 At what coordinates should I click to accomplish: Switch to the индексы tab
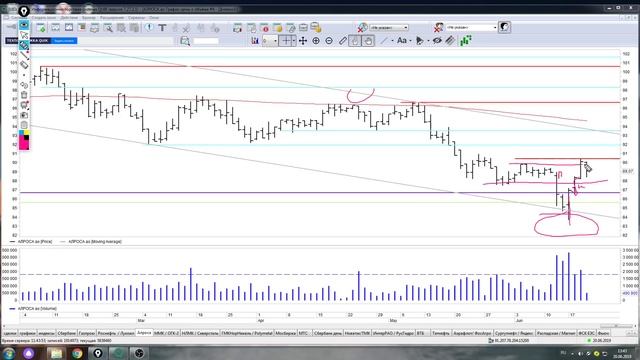[x=47, y=333]
